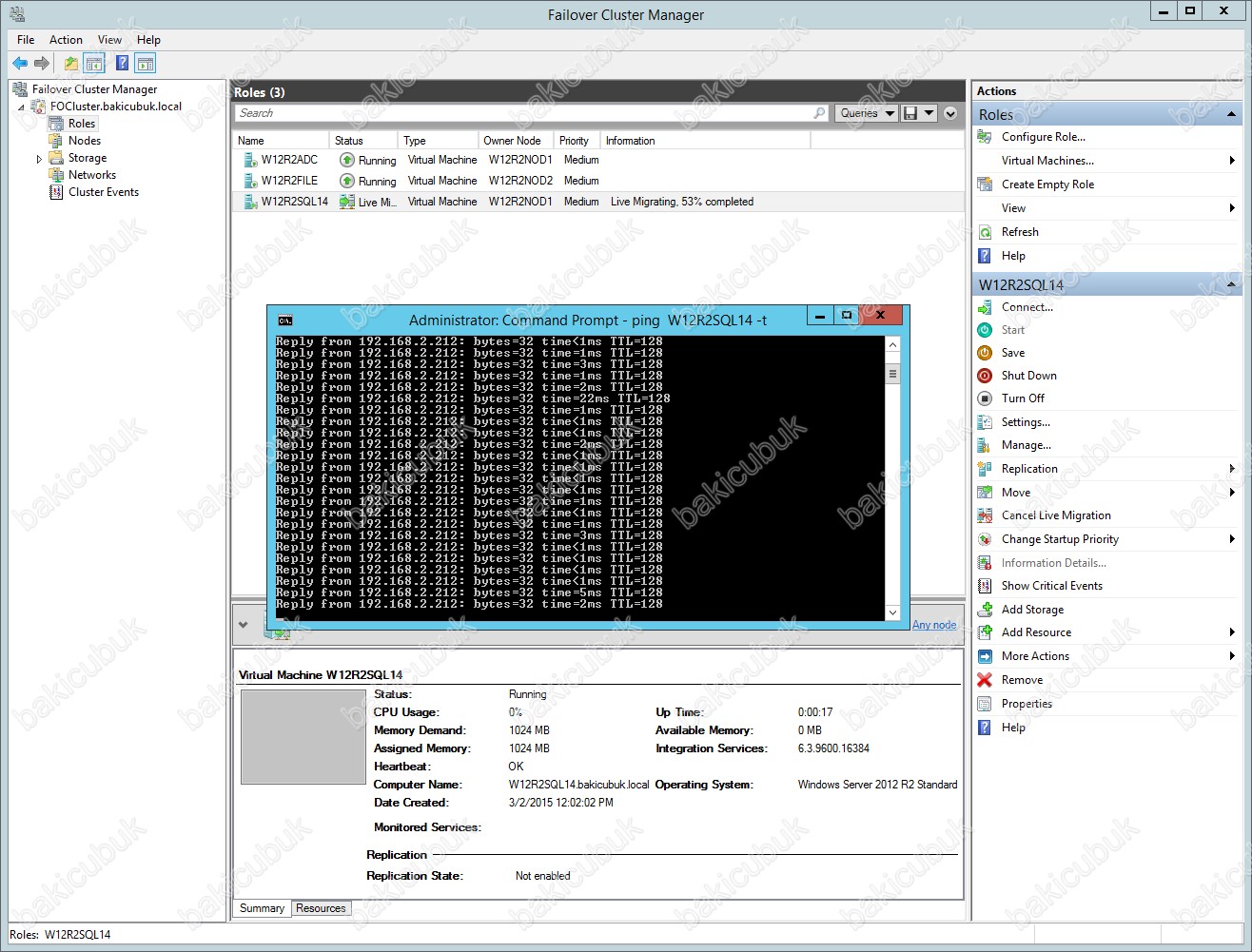Open the View menu

point(109,40)
